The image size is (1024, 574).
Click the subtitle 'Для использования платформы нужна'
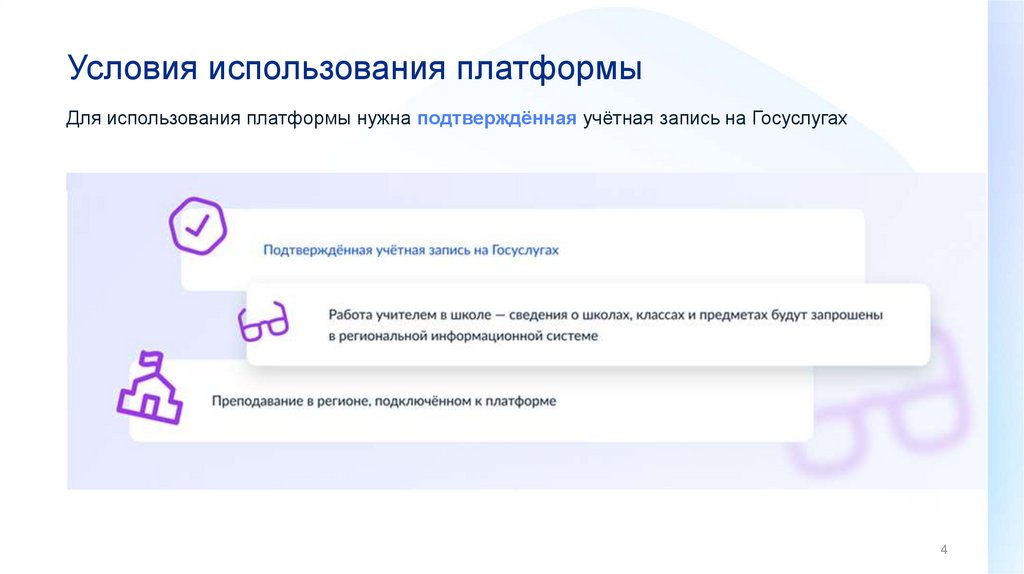pos(238,118)
